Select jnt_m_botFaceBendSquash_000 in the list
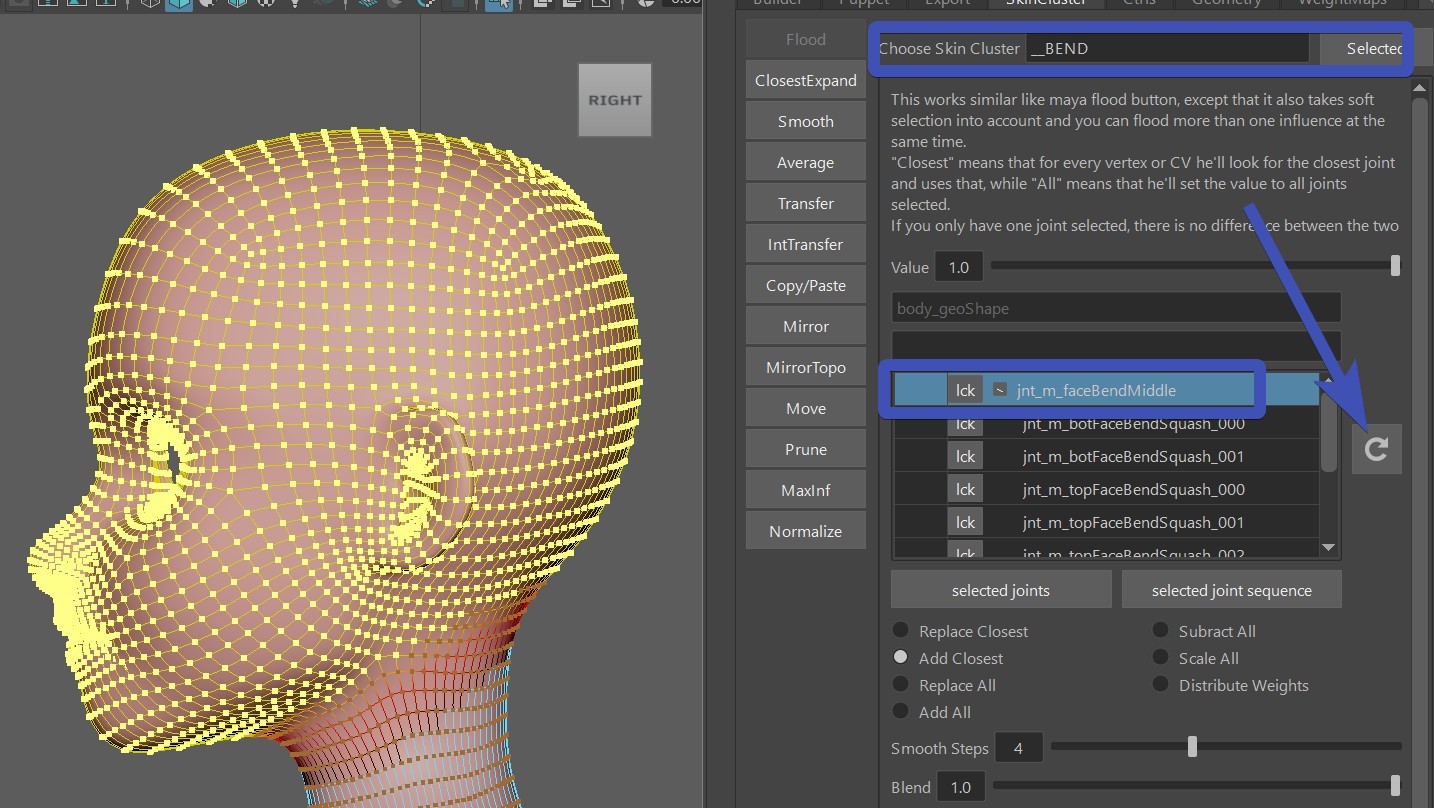Screen dimensions: 1434x808 pyautogui.click(x=1106, y=424)
